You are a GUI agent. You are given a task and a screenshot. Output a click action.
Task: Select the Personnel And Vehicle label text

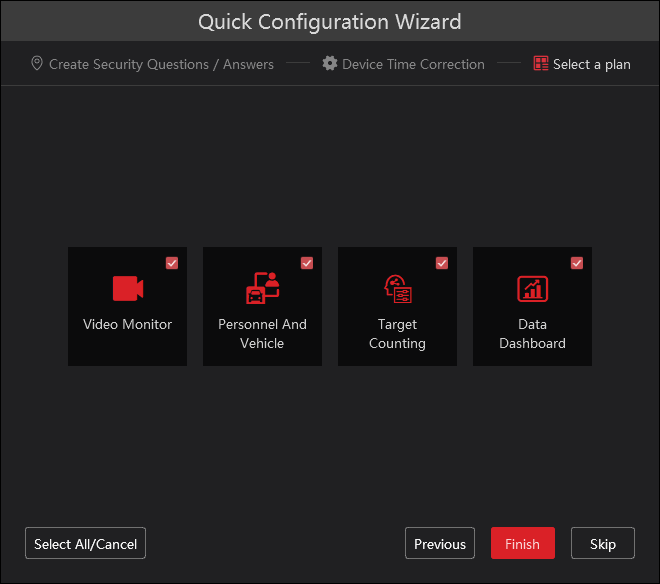click(x=262, y=333)
